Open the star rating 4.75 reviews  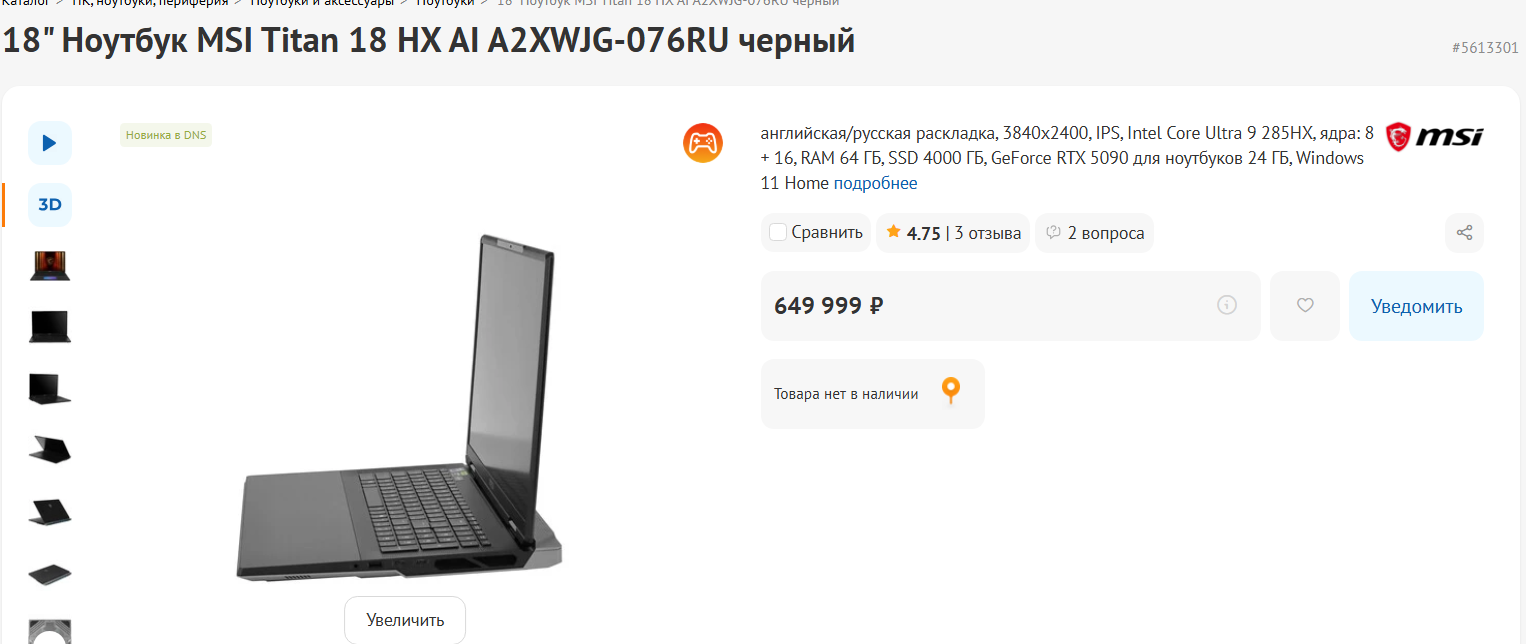(x=953, y=233)
